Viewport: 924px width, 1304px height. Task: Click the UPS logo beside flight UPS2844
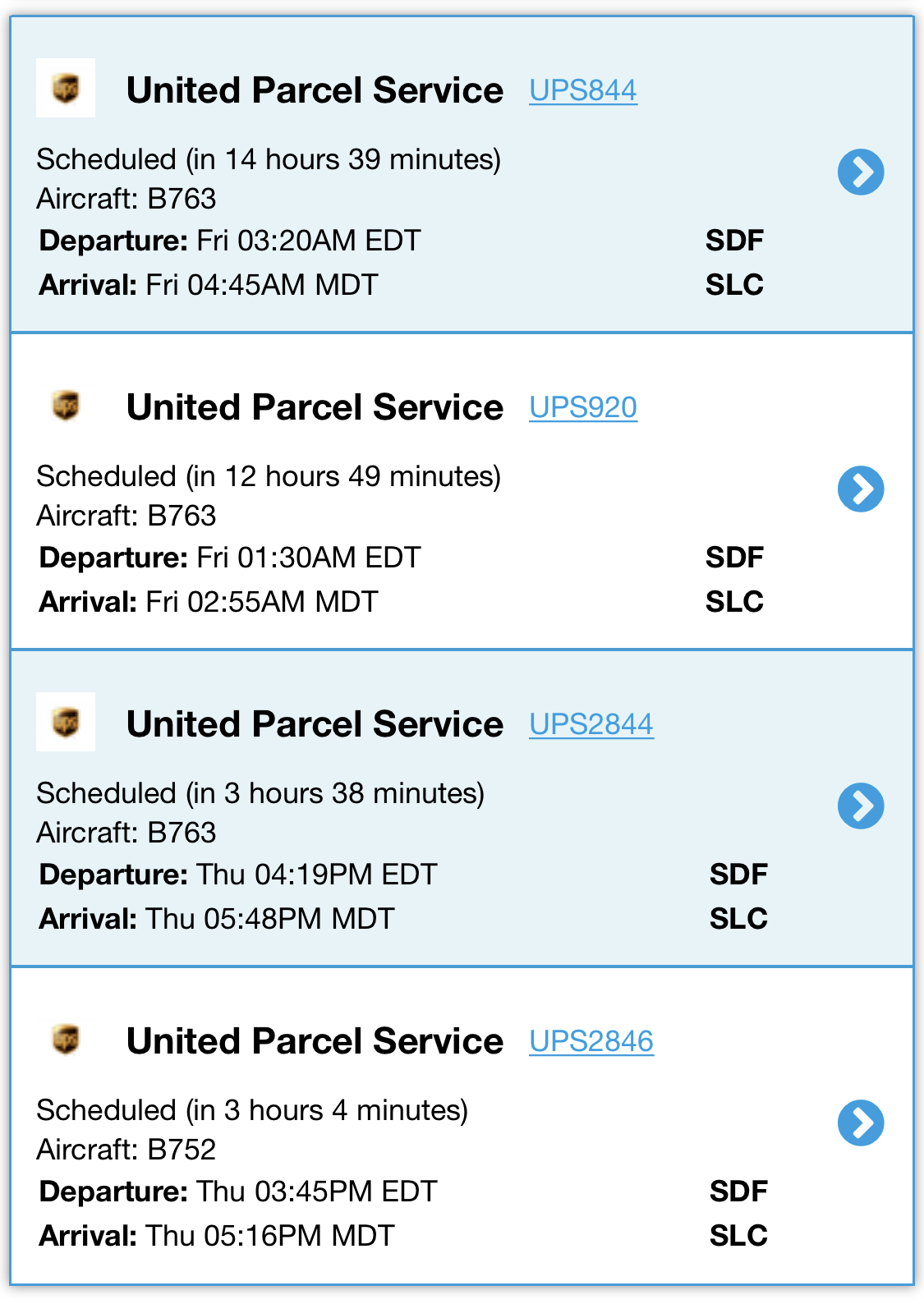[66, 722]
